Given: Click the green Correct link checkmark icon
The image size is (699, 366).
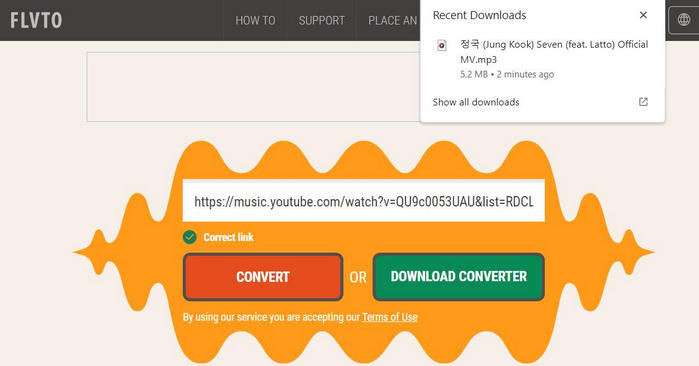Looking at the screenshot, I should pyautogui.click(x=190, y=237).
